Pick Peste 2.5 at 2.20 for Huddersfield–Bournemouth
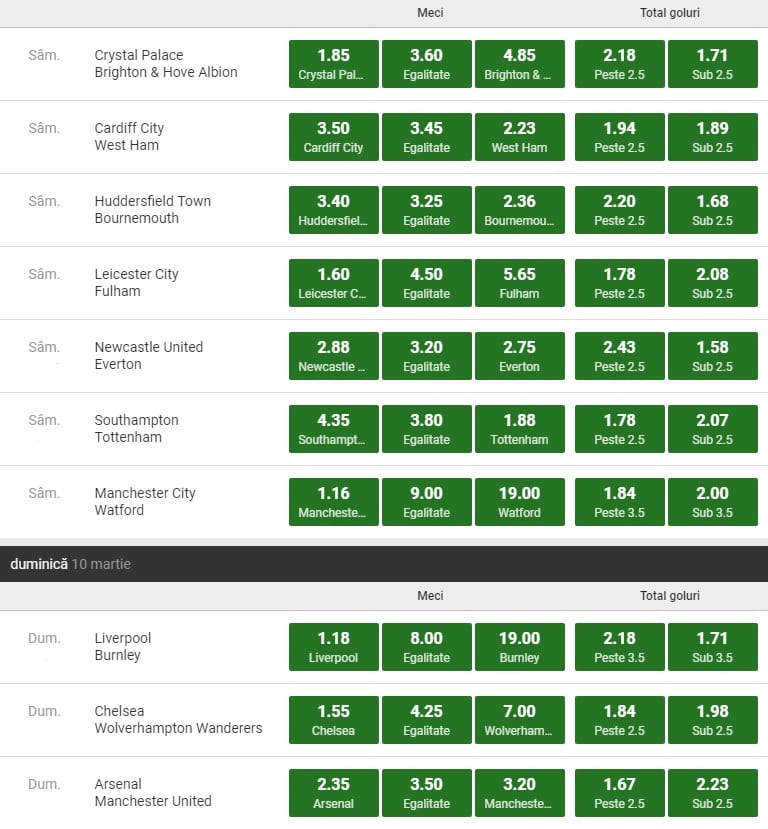 [619, 210]
